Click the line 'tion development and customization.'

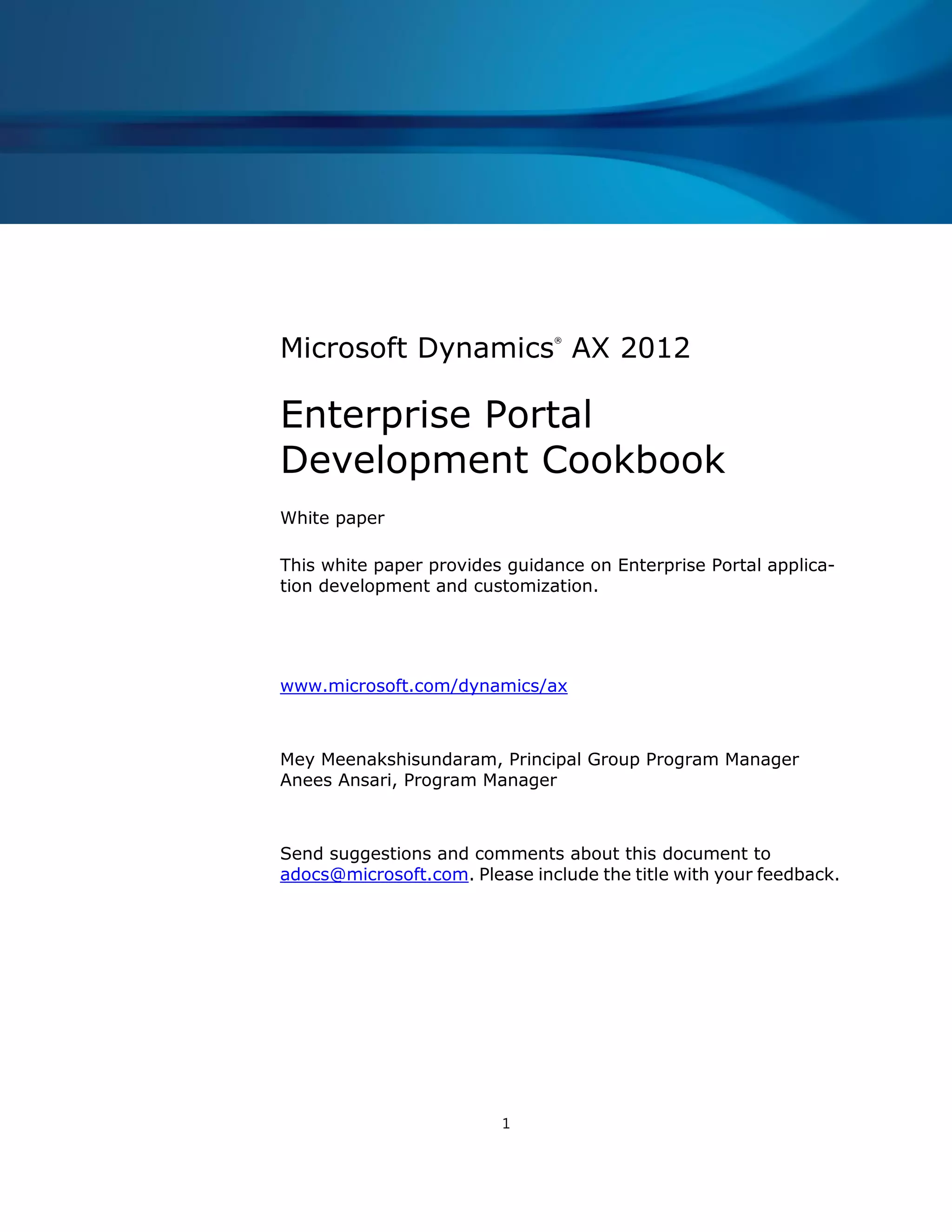439,586
